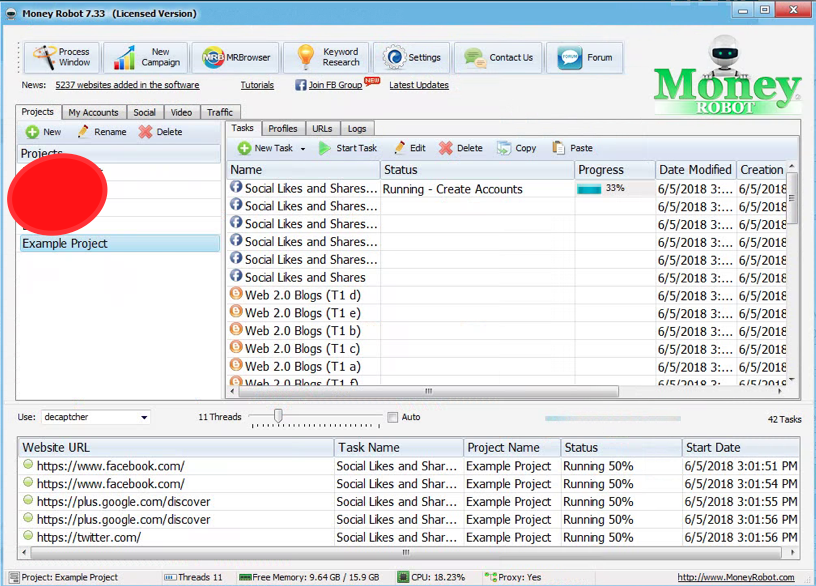Toggle the Auto threads checkbox
Viewport: 816px width, 586px height.
click(392, 417)
